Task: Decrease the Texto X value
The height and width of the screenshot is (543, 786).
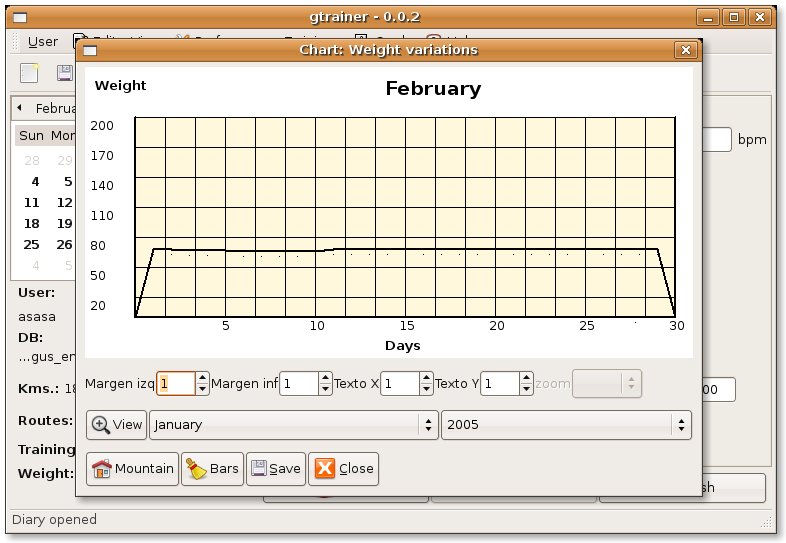Action: point(426,389)
